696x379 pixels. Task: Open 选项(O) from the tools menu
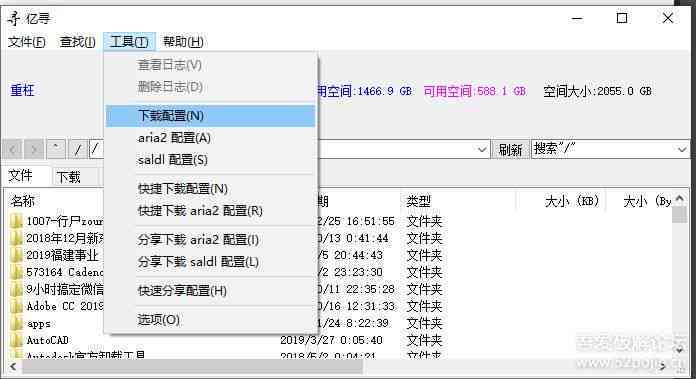[x=210, y=320]
